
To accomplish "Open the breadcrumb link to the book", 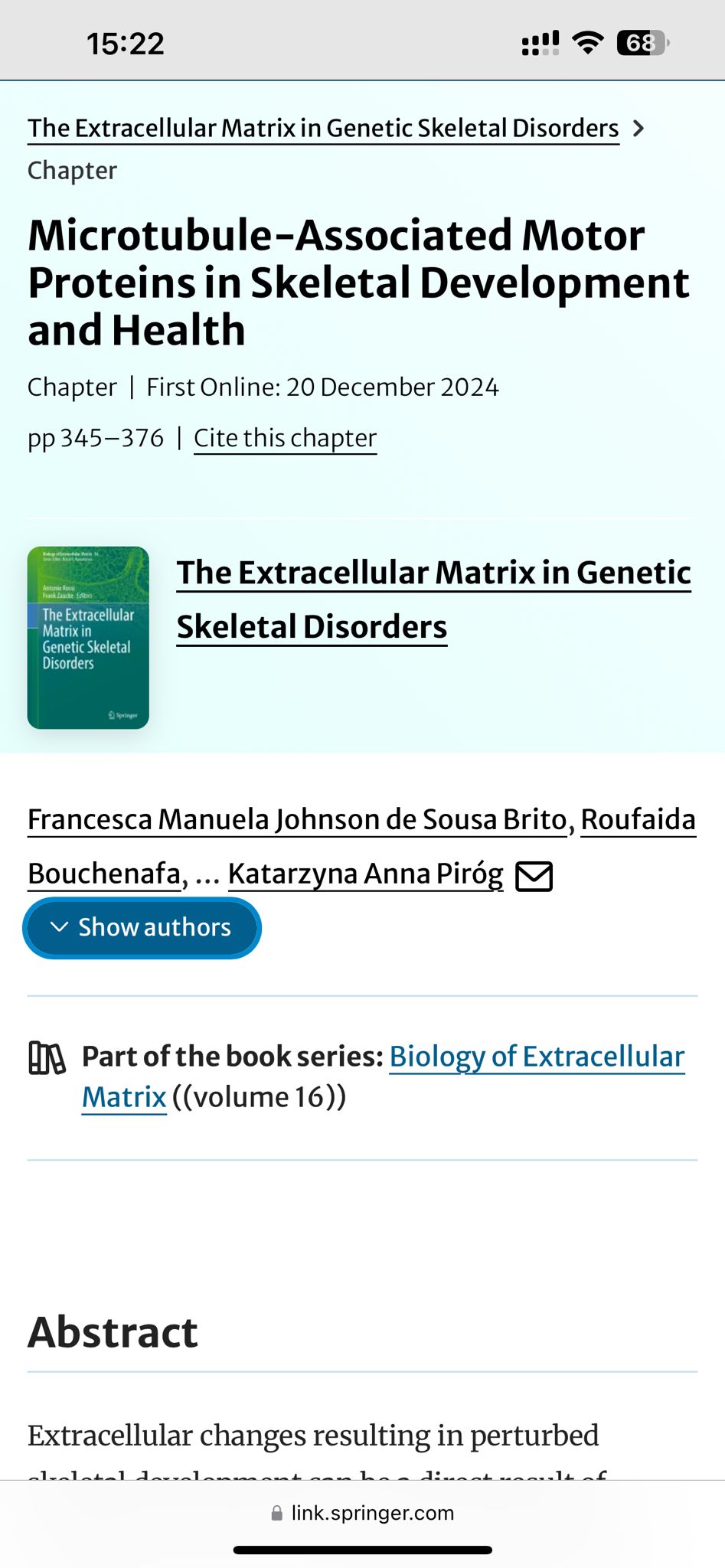I will point(323,129).
